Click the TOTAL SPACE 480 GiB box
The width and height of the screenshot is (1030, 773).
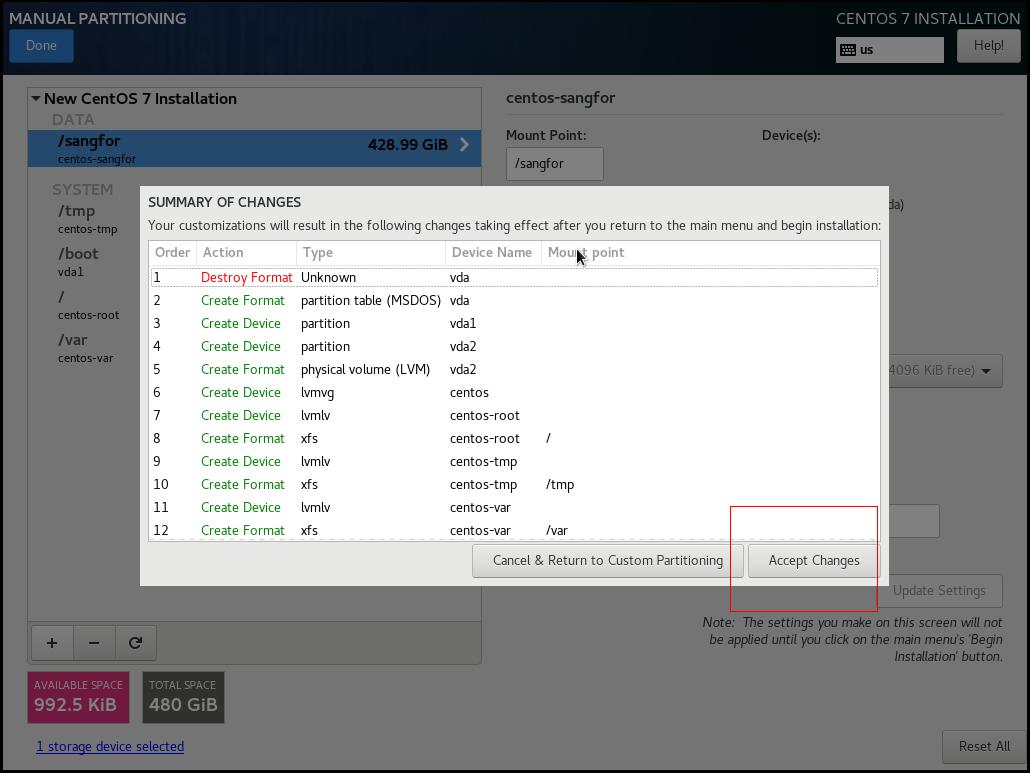[183, 697]
